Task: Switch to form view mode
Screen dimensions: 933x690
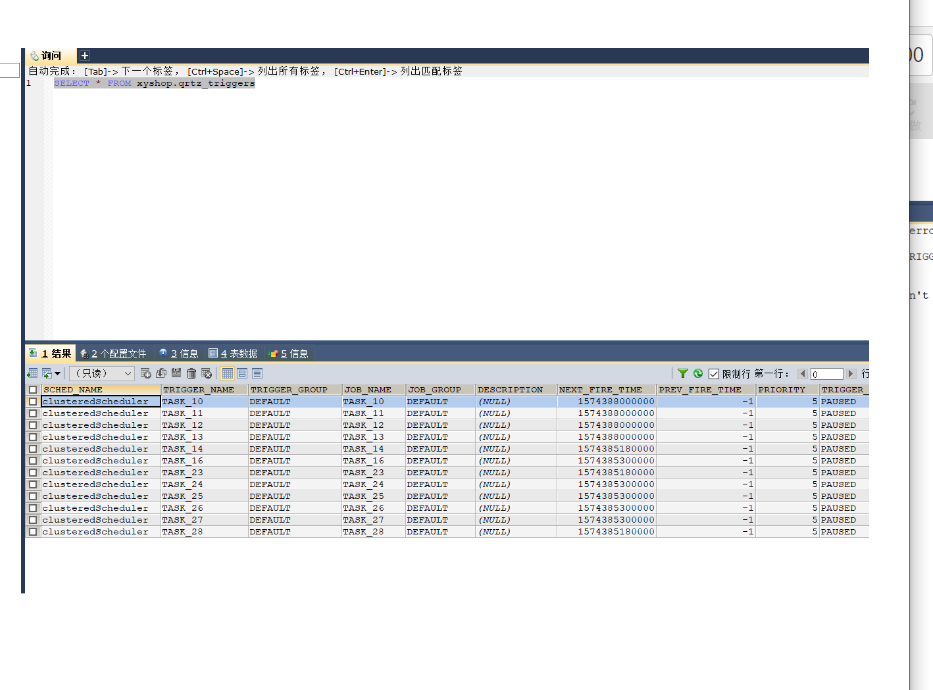Action: (x=242, y=374)
